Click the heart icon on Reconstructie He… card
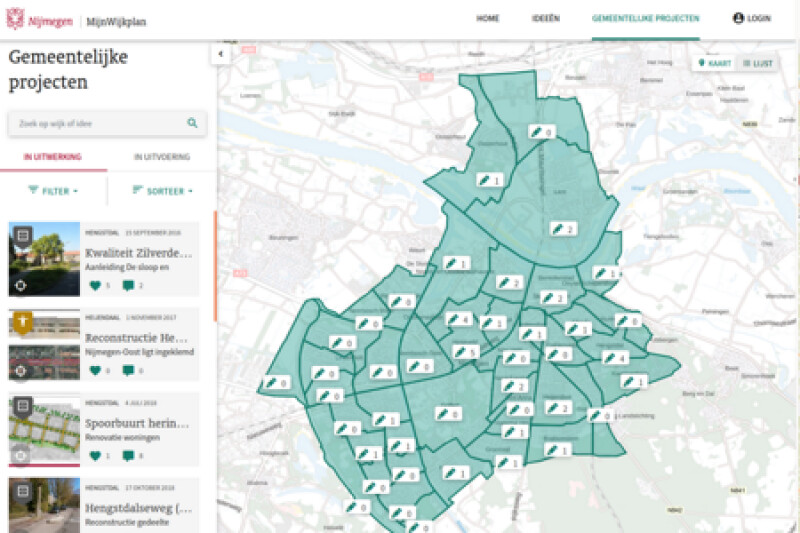Screen dimensions: 800x533 point(95,371)
